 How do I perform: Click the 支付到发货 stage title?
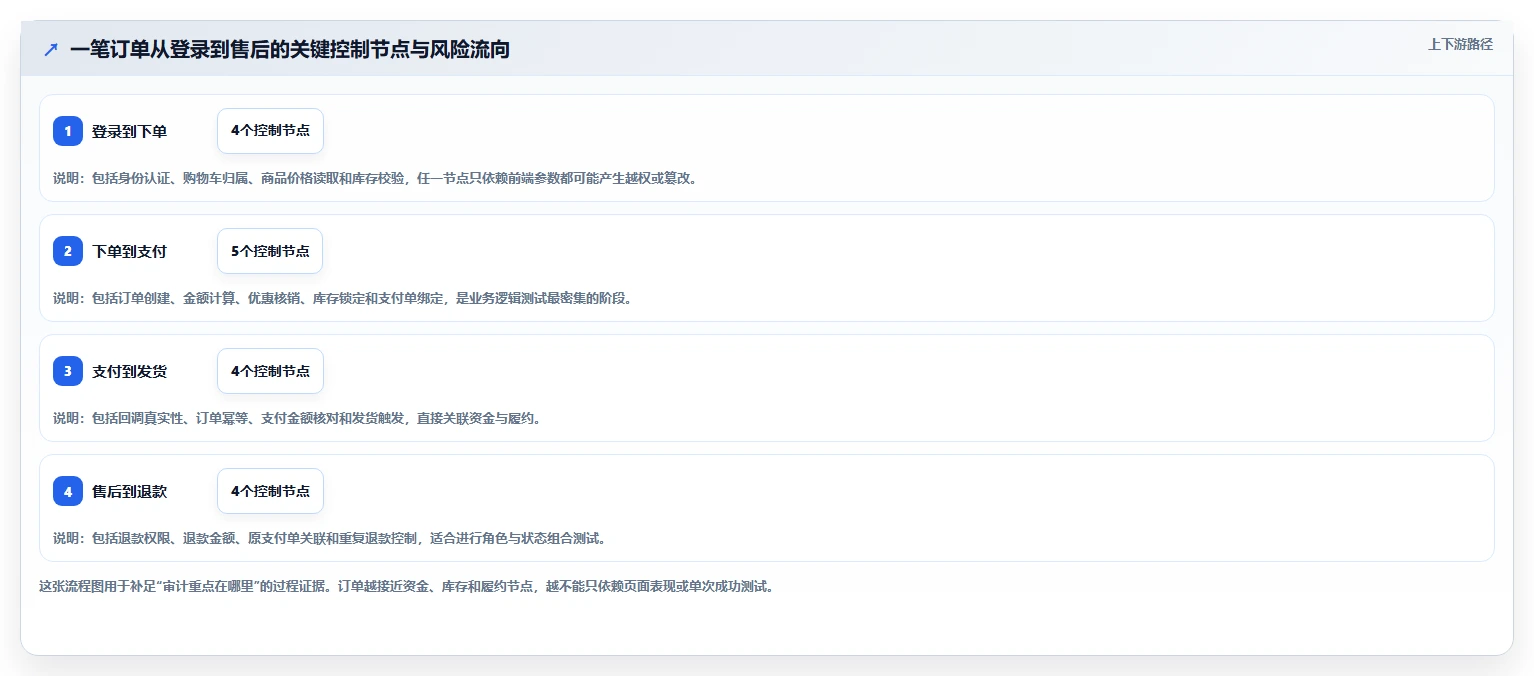(x=129, y=371)
